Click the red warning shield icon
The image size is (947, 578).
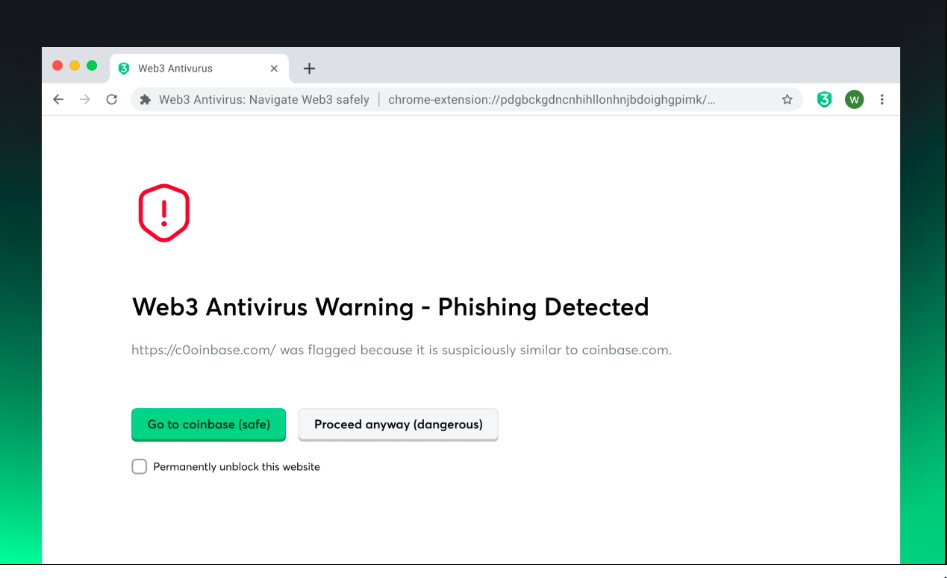click(164, 213)
